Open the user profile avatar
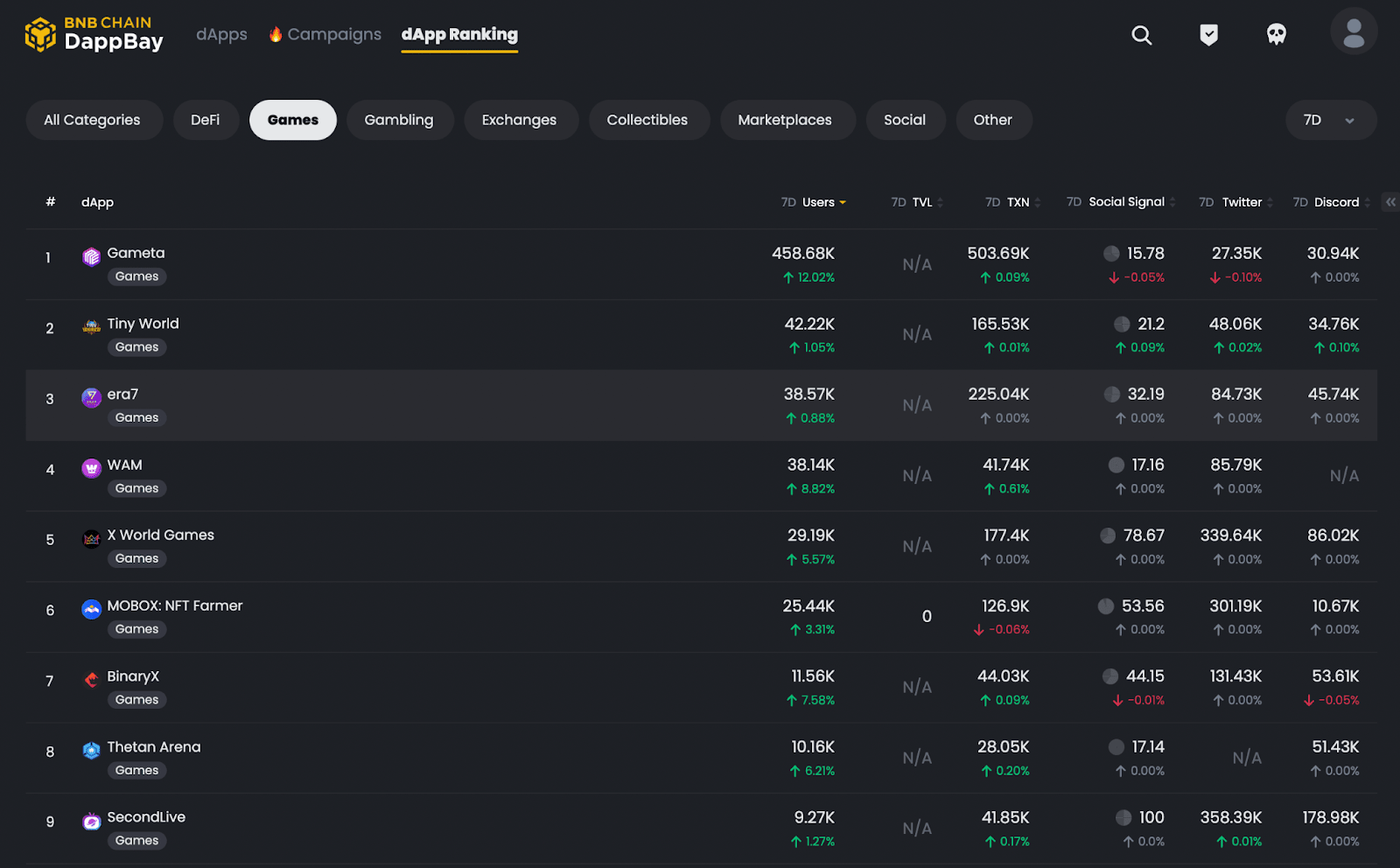This screenshot has height=868, width=1400. (x=1354, y=32)
